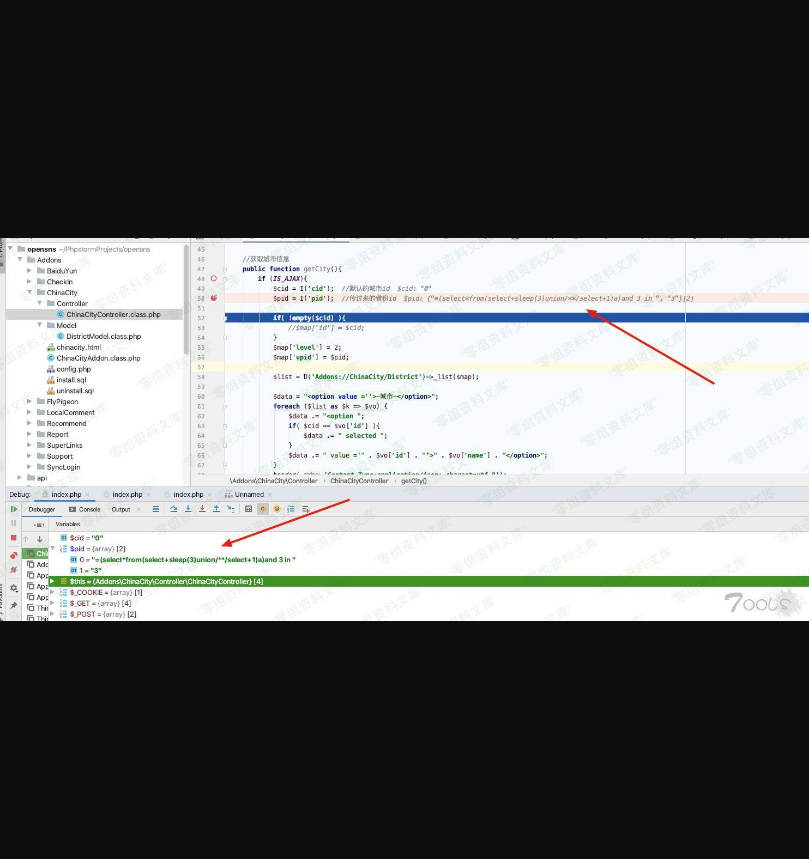
Task: Switch to the Output tab
Action: click(x=120, y=509)
